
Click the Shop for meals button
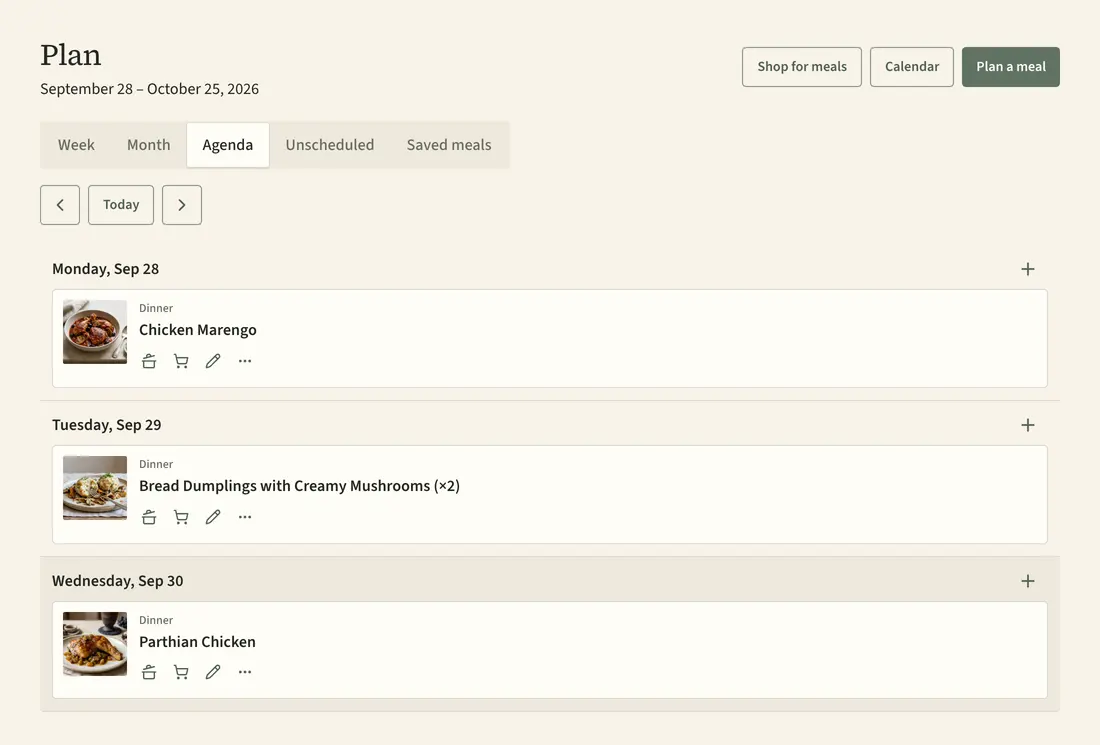(802, 67)
